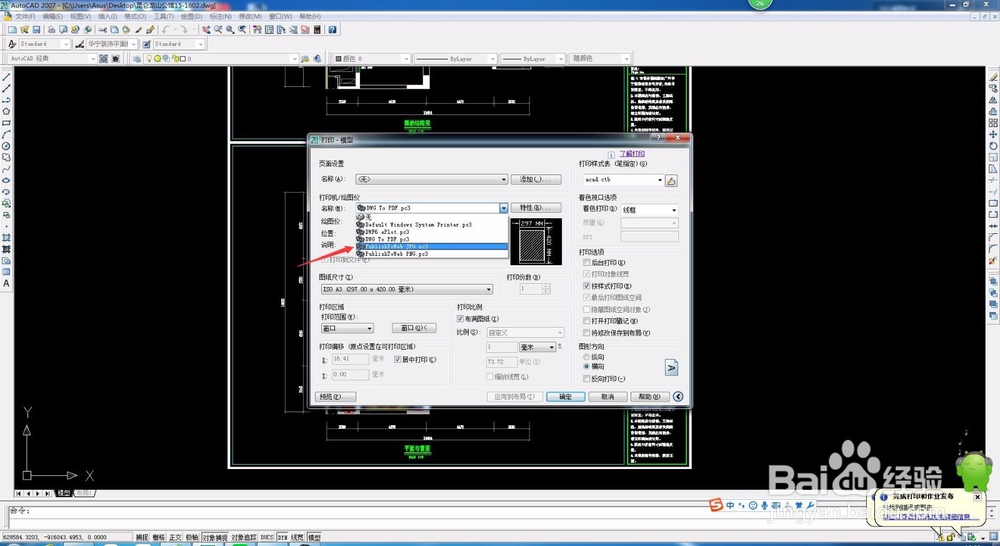Open the 文件(F) menu

[25, 16]
